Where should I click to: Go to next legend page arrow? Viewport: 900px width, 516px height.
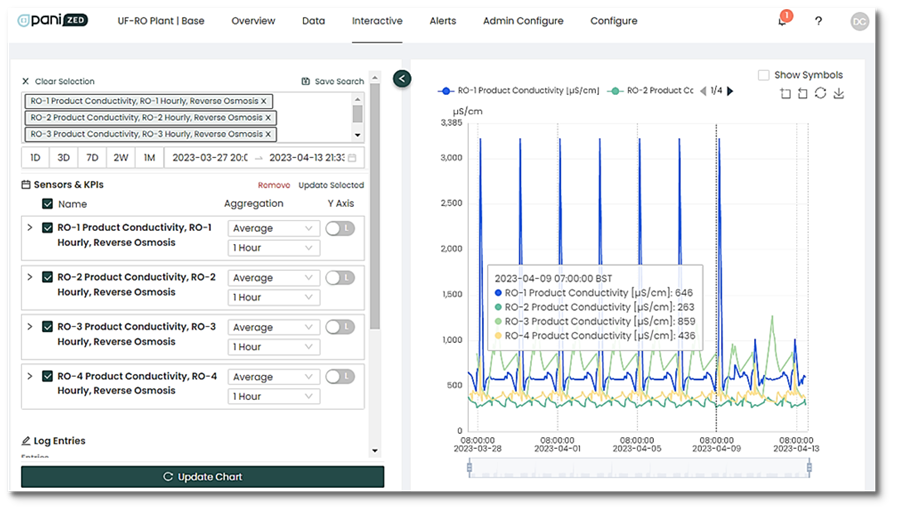pyautogui.click(x=730, y=91)
